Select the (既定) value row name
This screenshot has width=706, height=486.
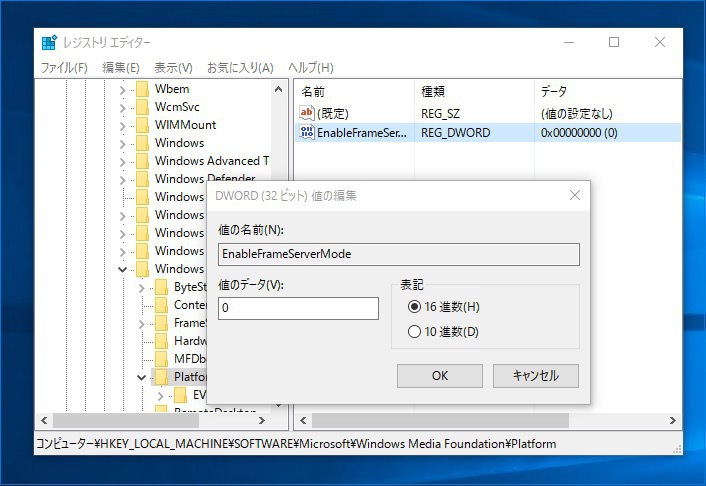[333, 114]
